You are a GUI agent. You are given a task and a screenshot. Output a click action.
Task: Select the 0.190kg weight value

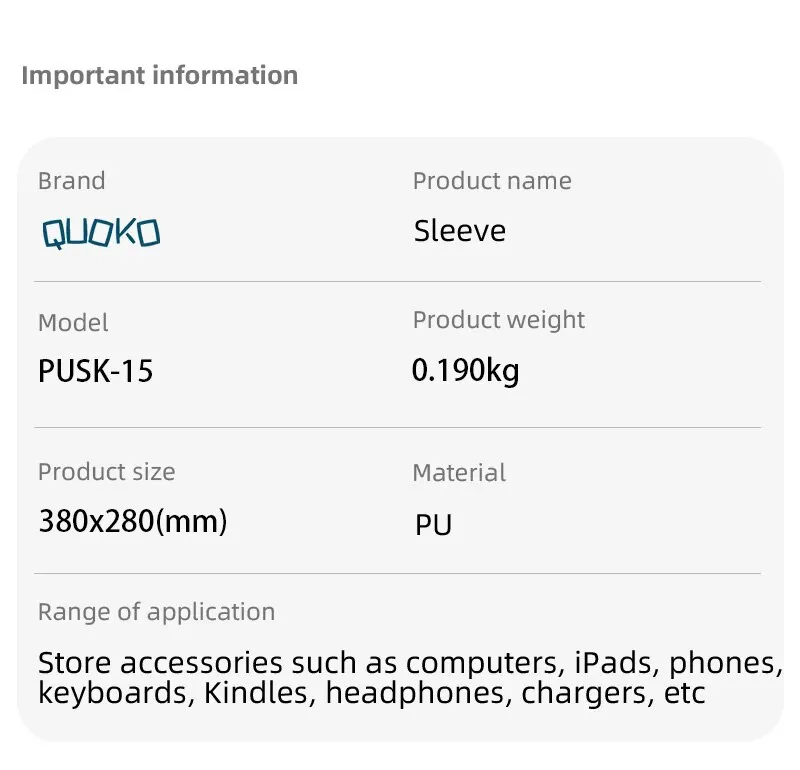pos(465,371)
